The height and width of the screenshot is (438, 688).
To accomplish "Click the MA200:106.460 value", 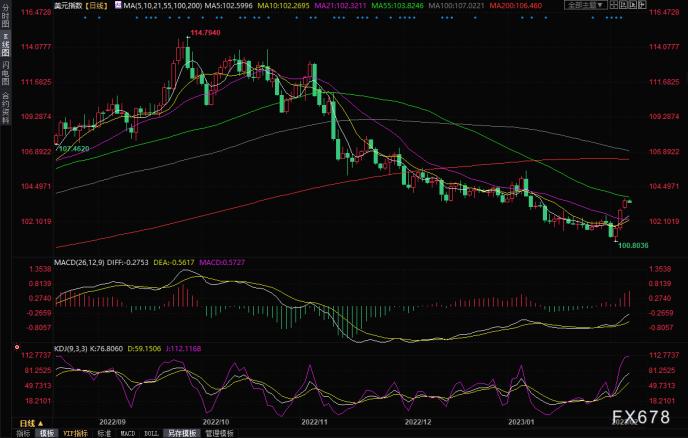I will click(516, 6).
